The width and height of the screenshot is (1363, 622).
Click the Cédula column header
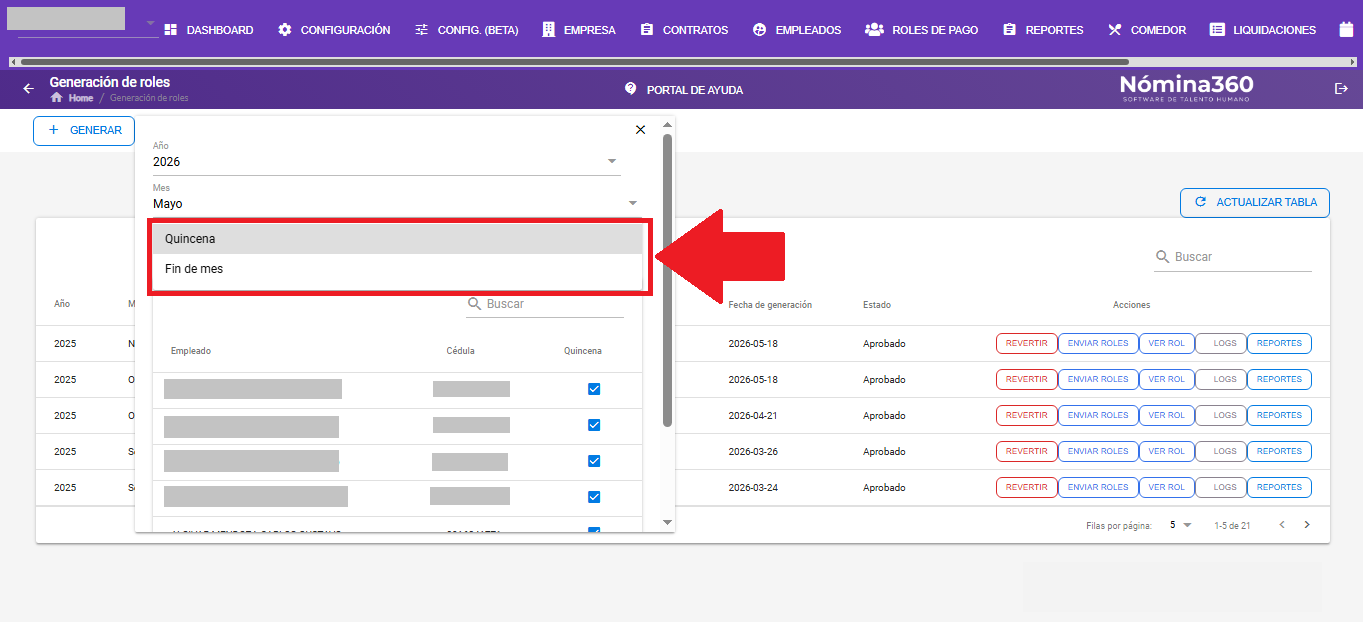pos(461,351)
